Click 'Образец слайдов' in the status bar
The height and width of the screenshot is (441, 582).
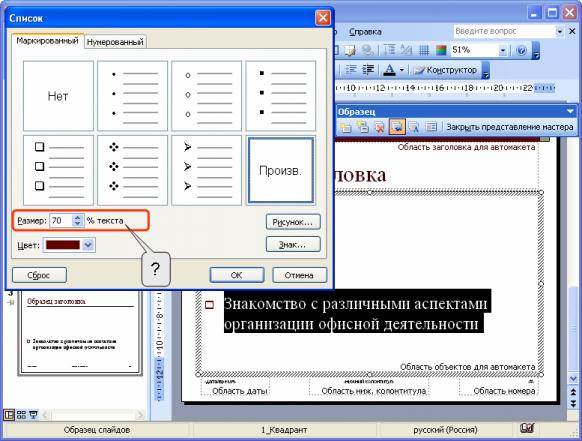(97, 430)
